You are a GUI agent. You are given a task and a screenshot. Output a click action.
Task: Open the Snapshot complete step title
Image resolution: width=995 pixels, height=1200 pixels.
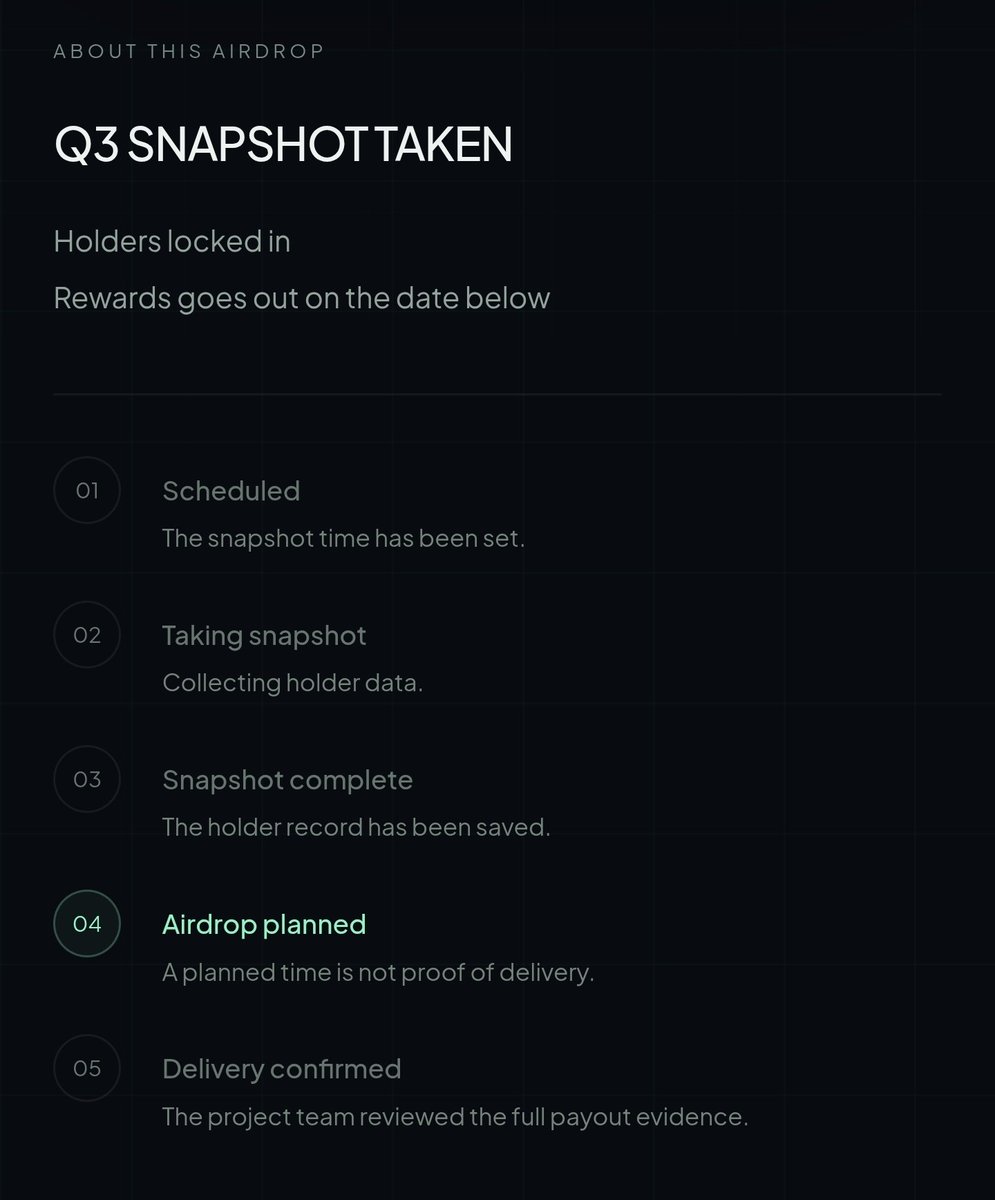287,780
